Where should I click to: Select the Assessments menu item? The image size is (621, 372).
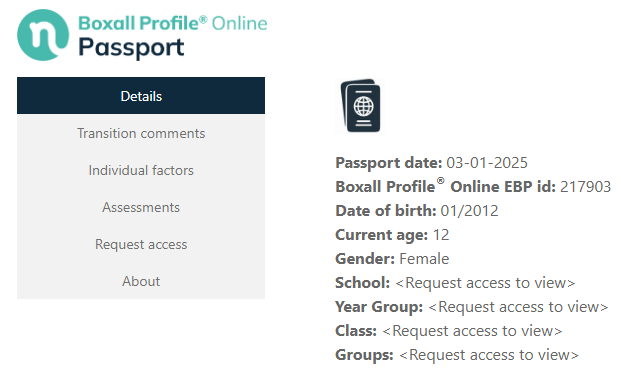coord(141,207)
